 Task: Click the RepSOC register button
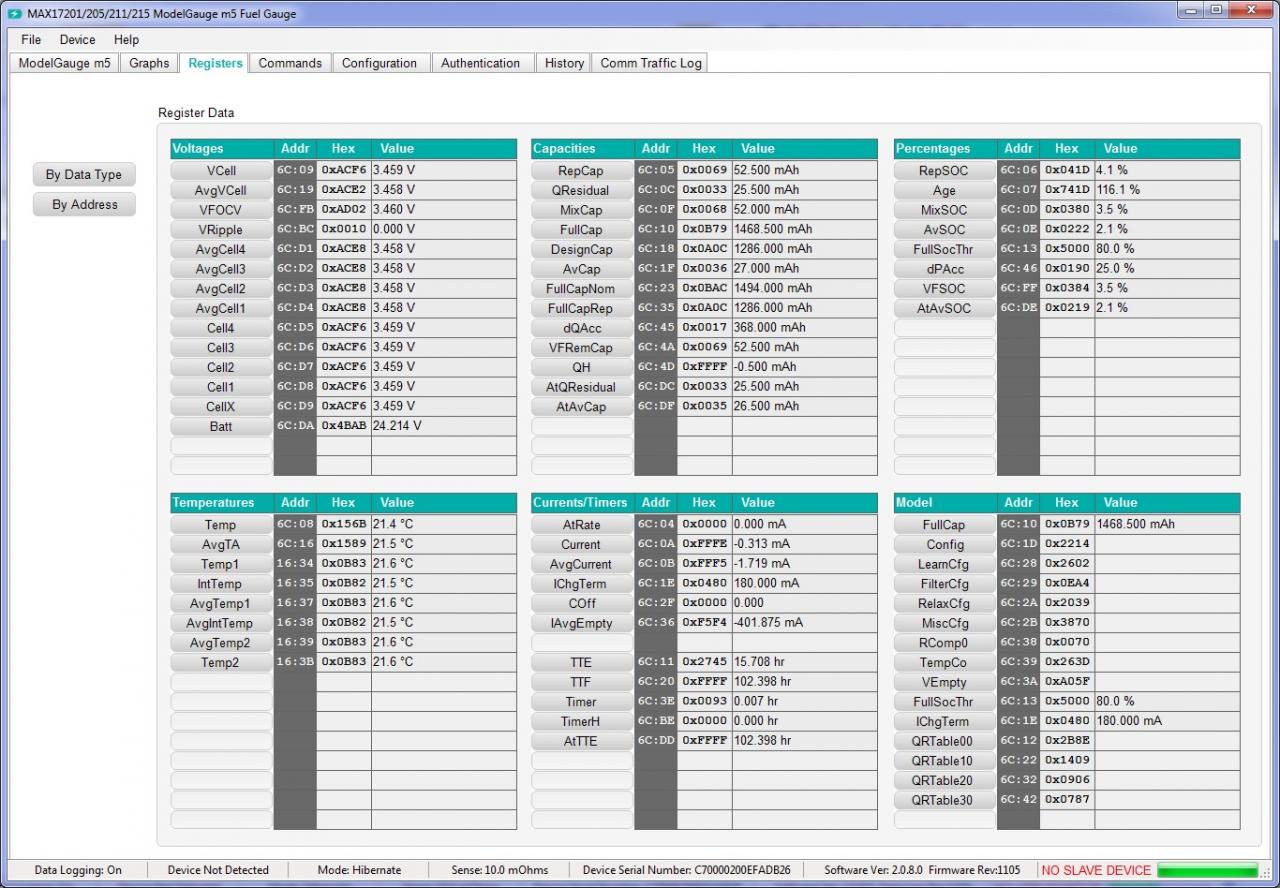[x=944, y=171]
